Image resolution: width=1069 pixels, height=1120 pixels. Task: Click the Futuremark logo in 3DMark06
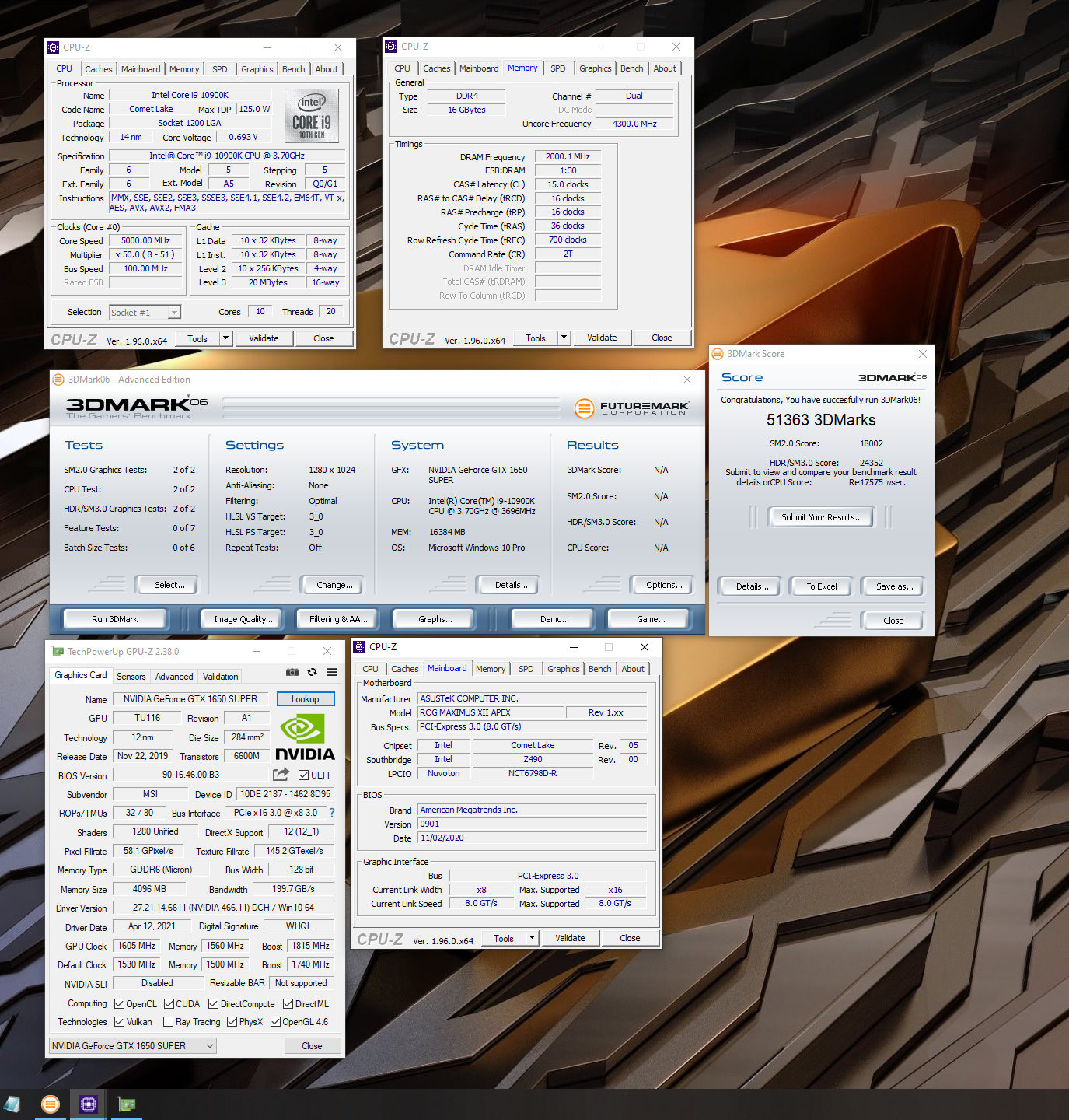(x=631, y=408)
